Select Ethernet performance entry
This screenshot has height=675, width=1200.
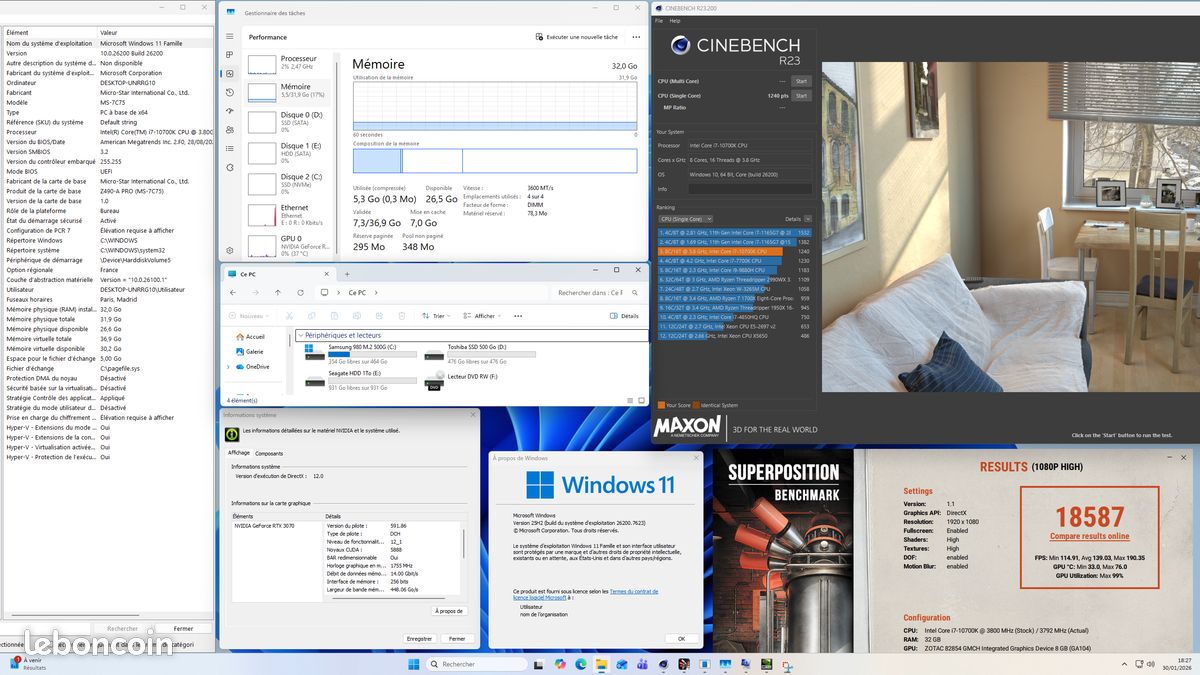coord(291,213)
